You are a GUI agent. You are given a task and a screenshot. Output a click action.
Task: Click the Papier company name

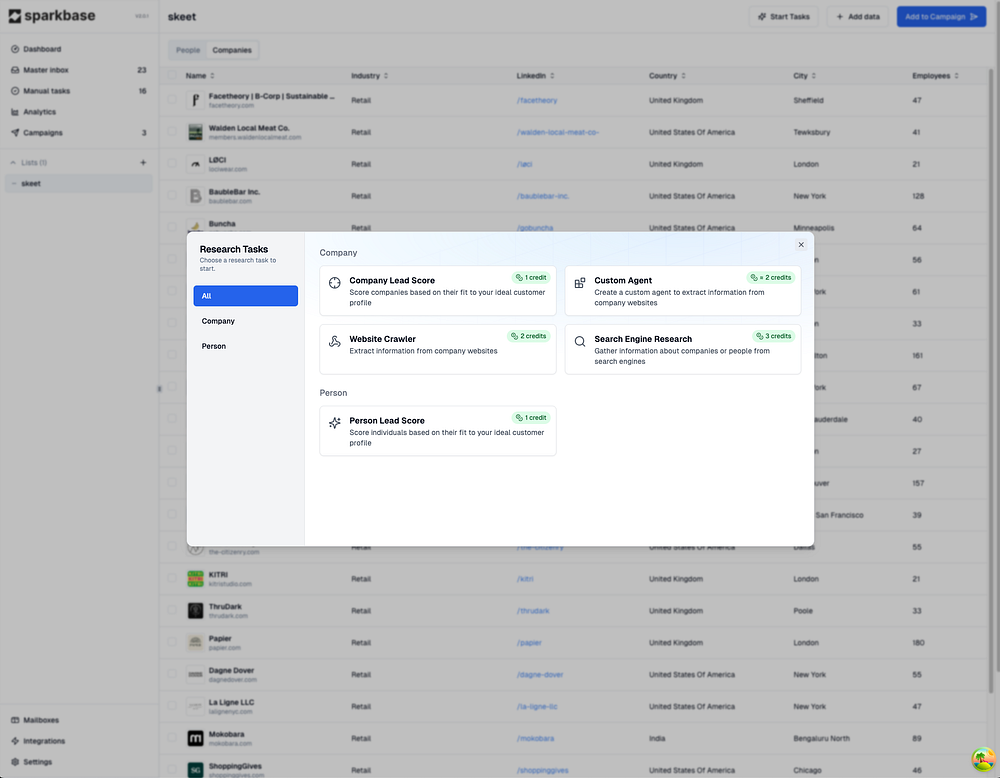(x=220, y=638)
